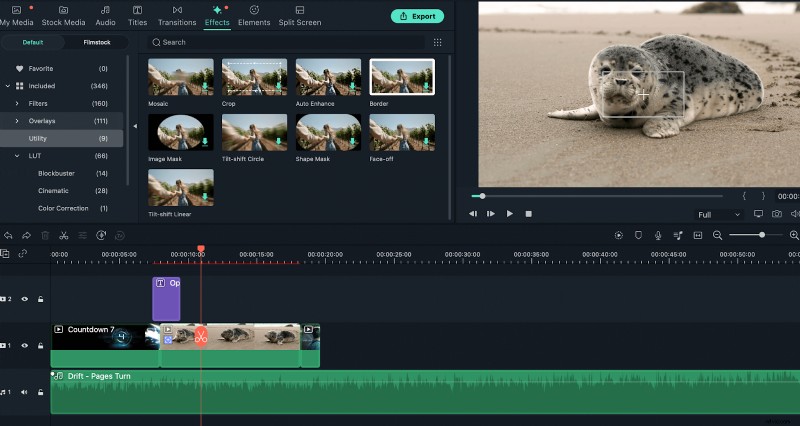This screenshot has width=800, height=426.
Task: Collapse the Included category
Action: (x=8, y=86)
